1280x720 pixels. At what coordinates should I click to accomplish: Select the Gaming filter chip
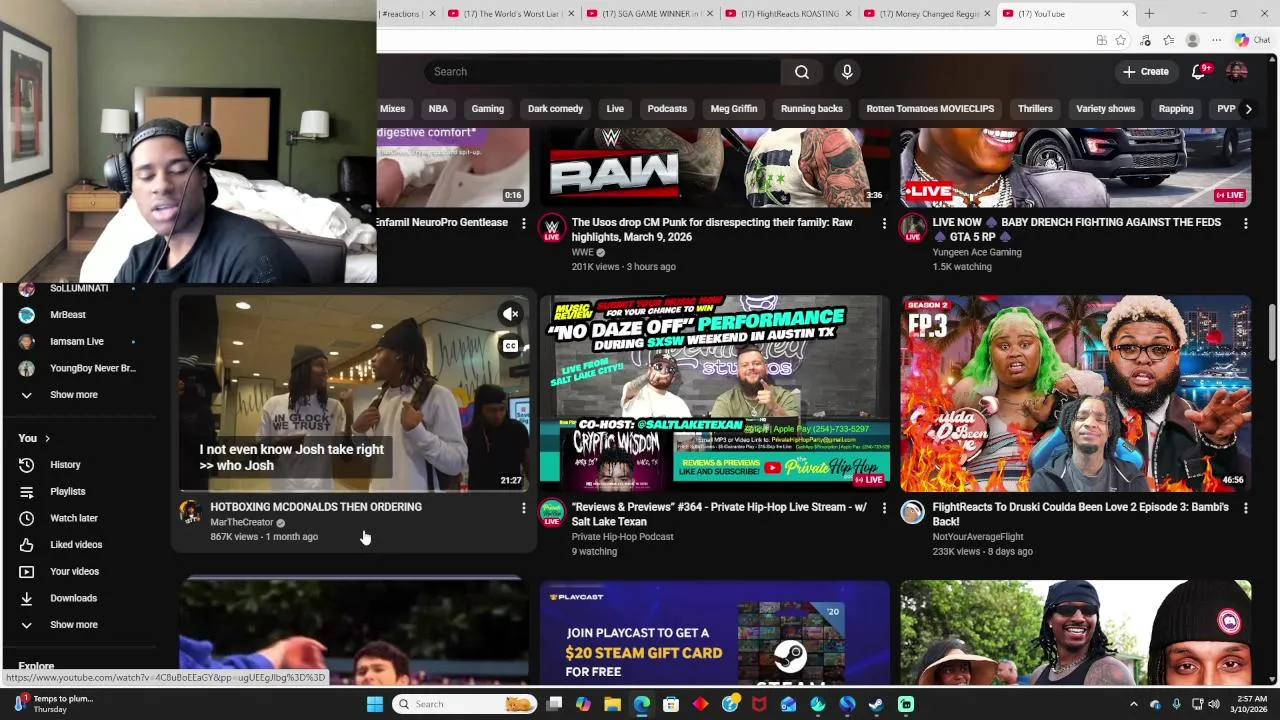[488, 109]
